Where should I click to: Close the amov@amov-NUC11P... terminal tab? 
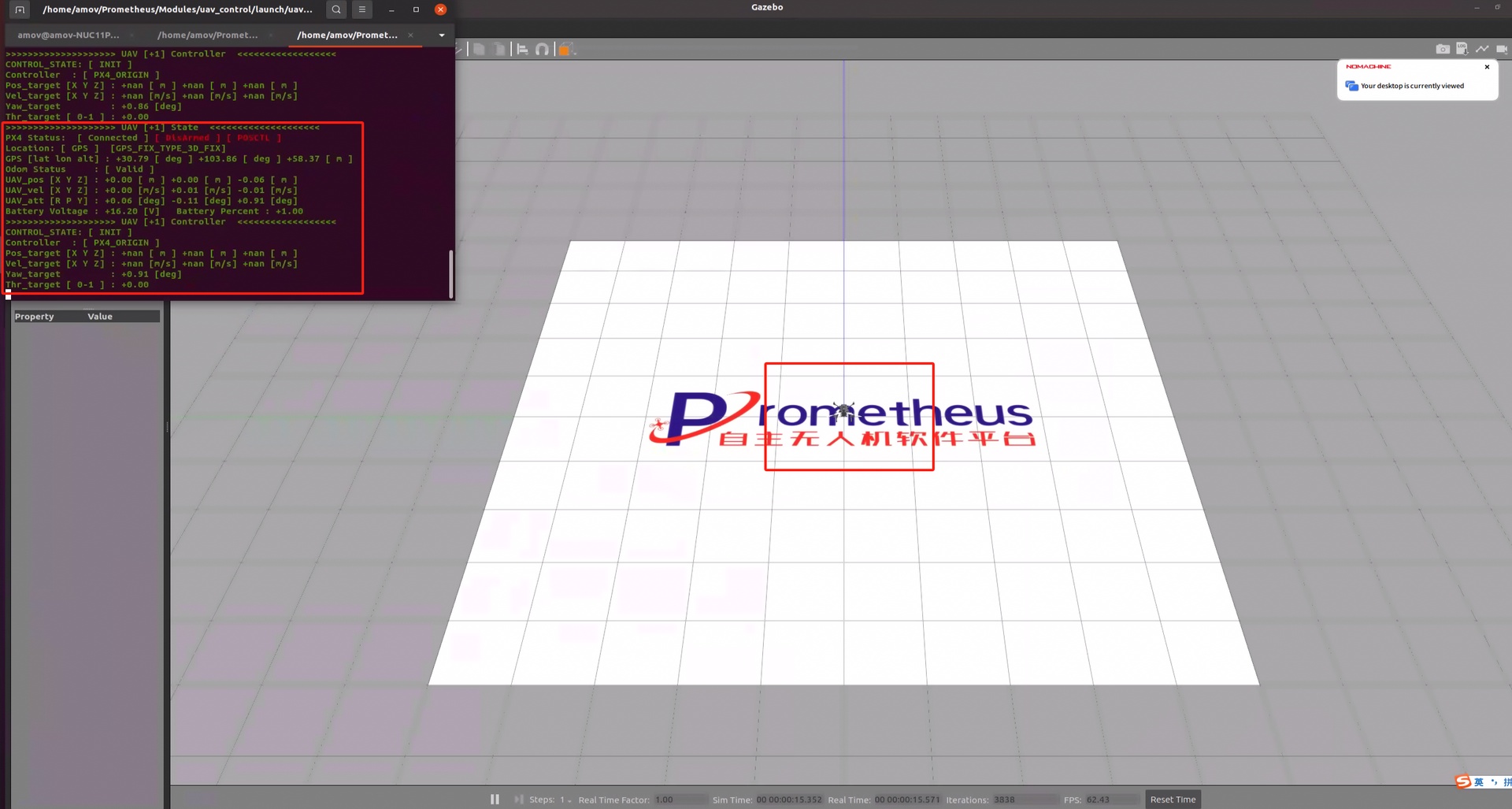(x=132, y=35)
